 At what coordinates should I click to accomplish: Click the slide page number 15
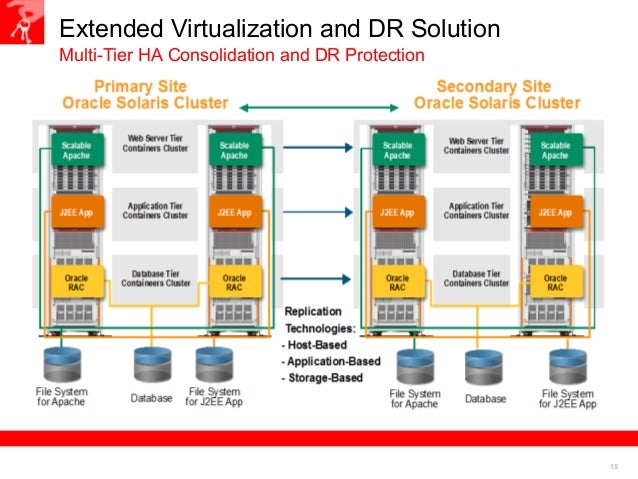(x=614, y=466)
